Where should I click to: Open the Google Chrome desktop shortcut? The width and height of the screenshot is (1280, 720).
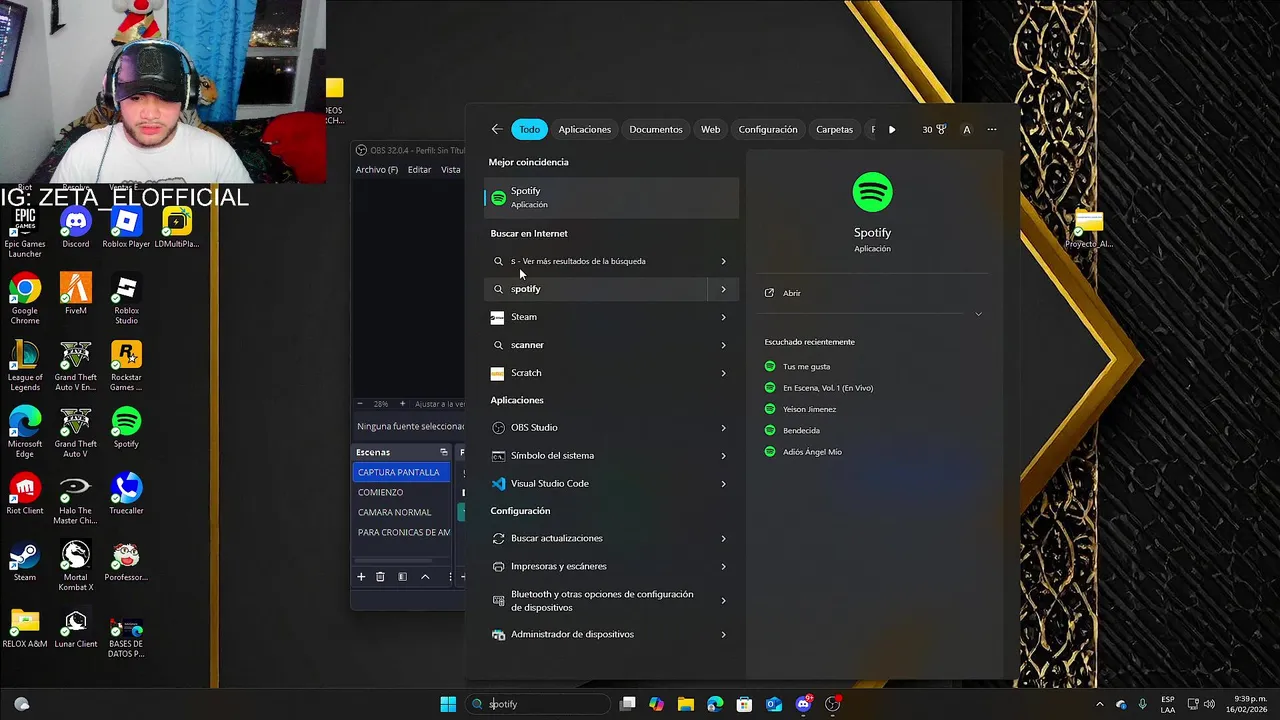click(25, 299)
